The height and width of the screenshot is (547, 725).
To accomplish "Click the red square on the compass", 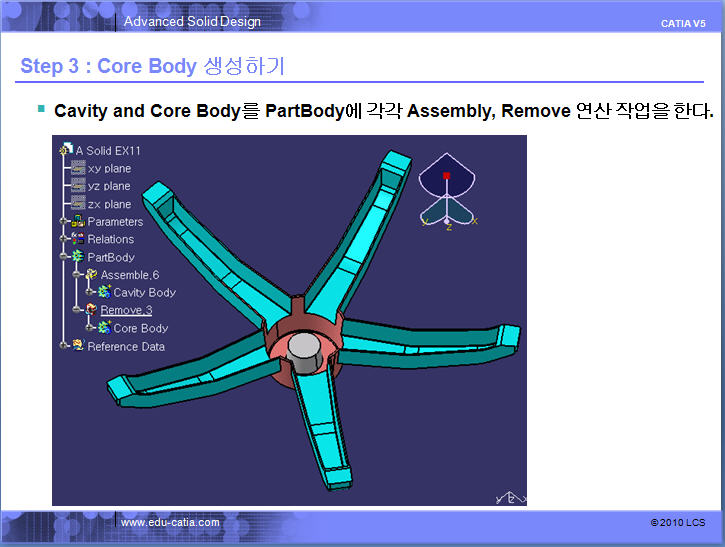I will [446, 176].
